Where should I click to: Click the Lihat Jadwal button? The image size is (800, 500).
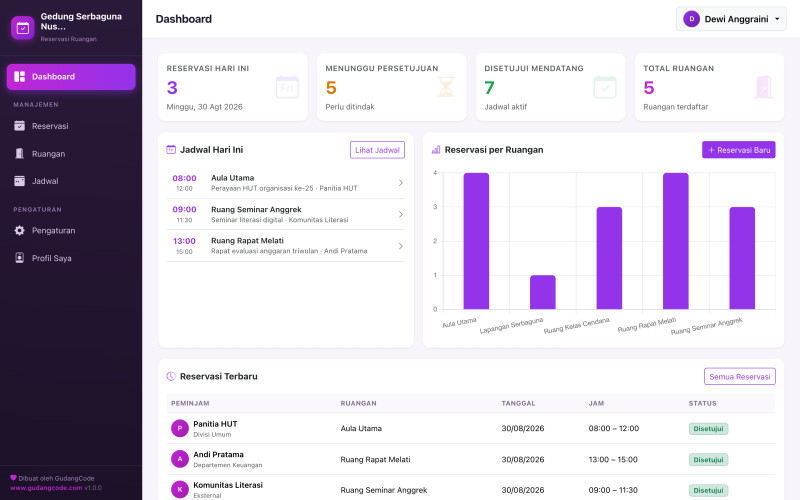[377, 150]
